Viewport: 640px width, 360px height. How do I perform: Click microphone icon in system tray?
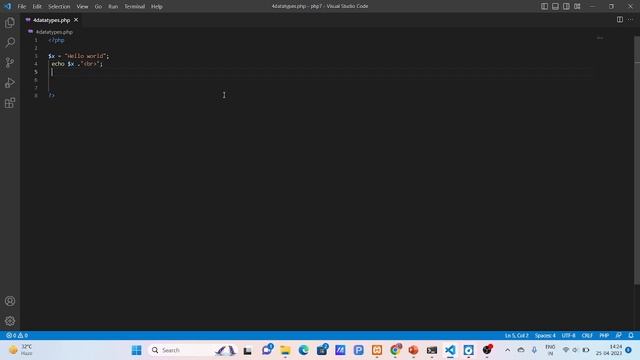pyautogui.click(x=534, y=350)
